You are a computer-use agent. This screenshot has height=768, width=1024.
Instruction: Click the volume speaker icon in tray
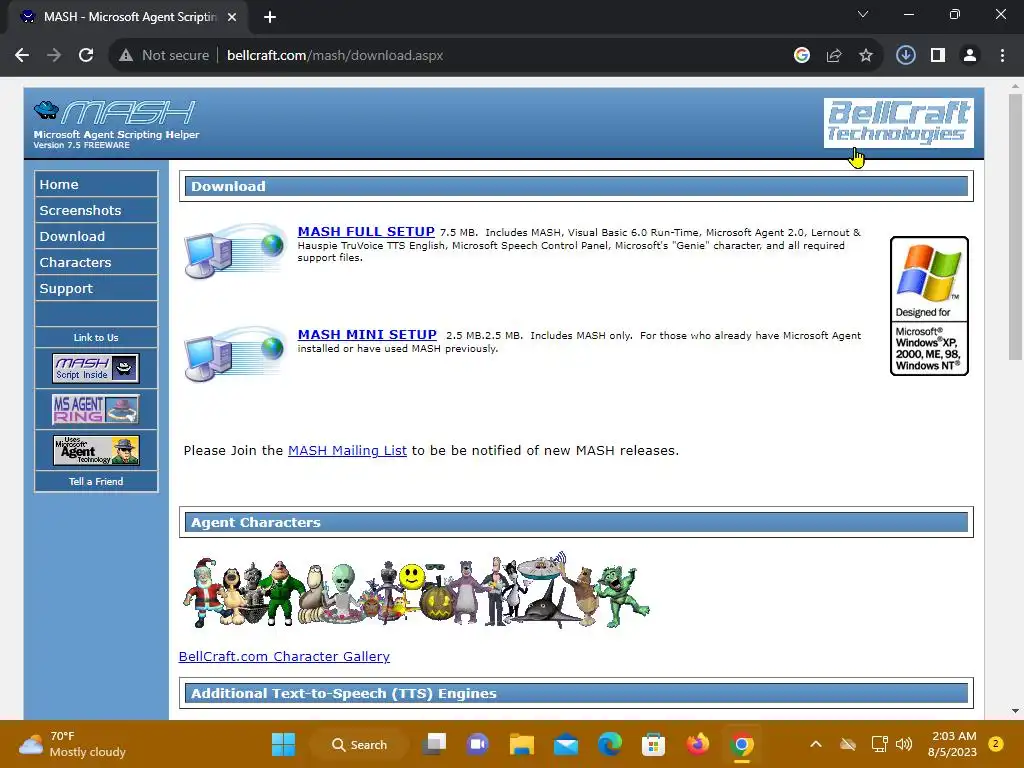point(904,744)
